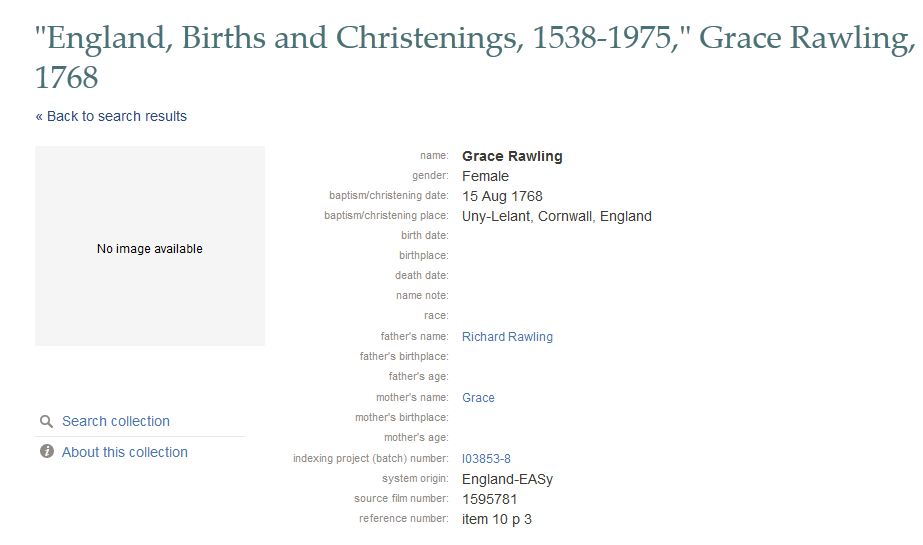Open the About this collection link
The height and width of the screenshot is (545, 923).
coord(125,452)
